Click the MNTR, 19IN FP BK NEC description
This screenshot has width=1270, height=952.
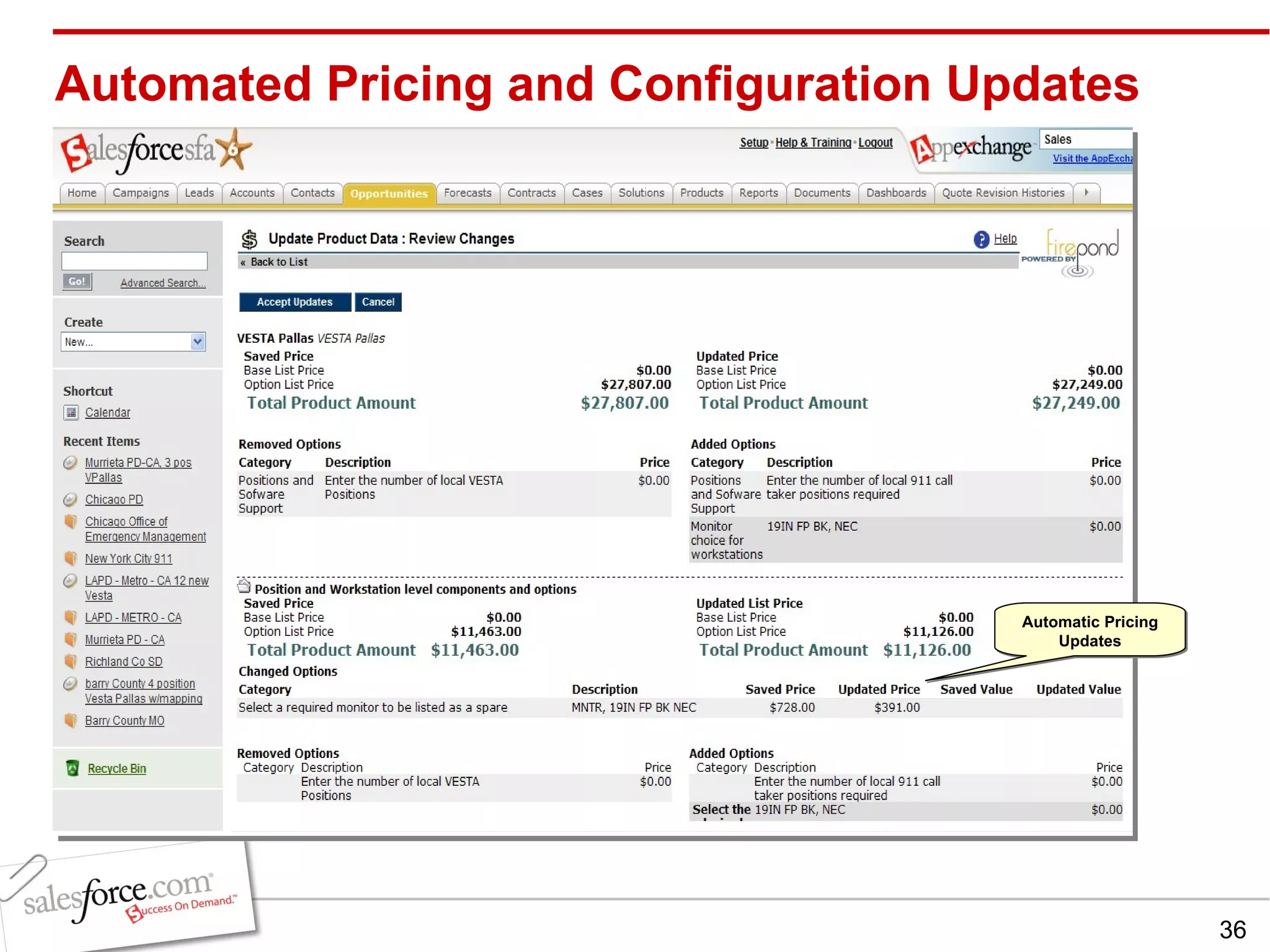click(x=634, y=708)
